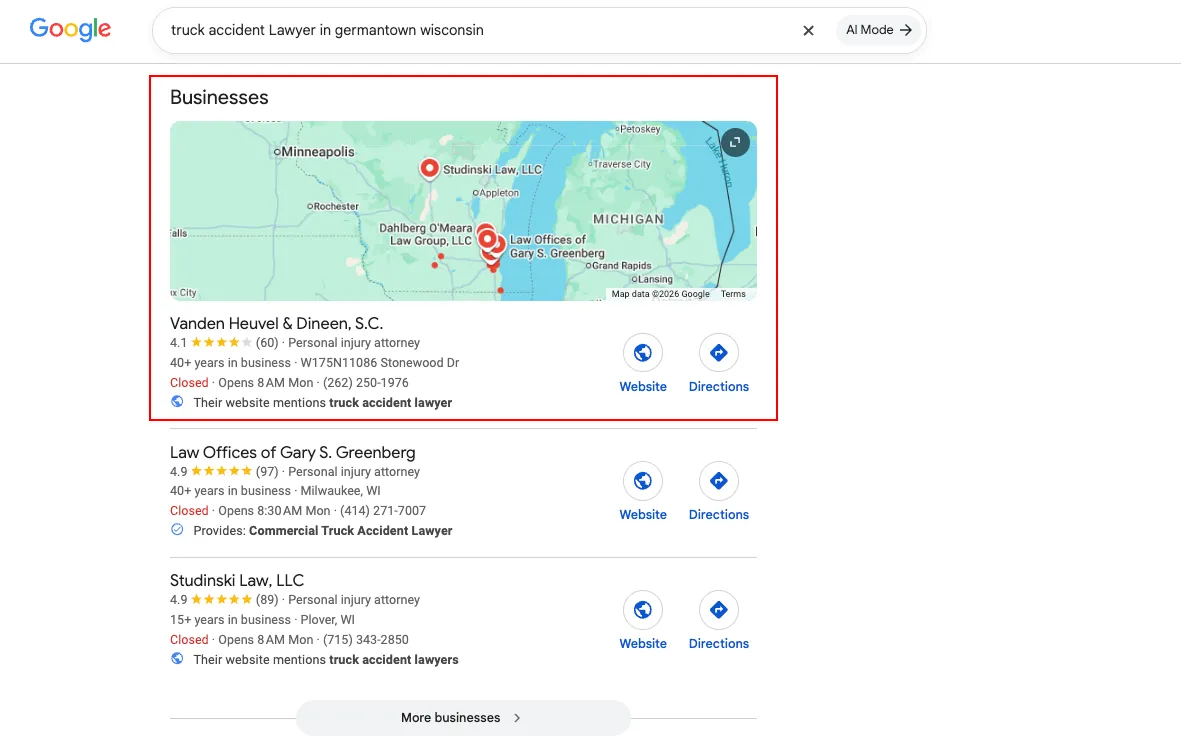Click Law Offices of Gary S. Greenberg map label

[557, 246]
